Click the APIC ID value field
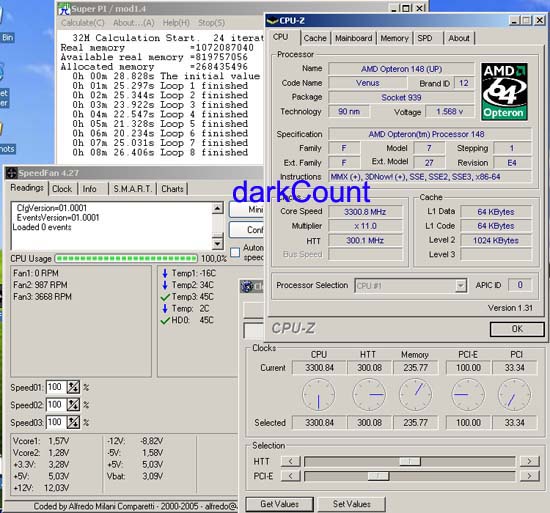 pyautogui.click(x=520, y=285)
